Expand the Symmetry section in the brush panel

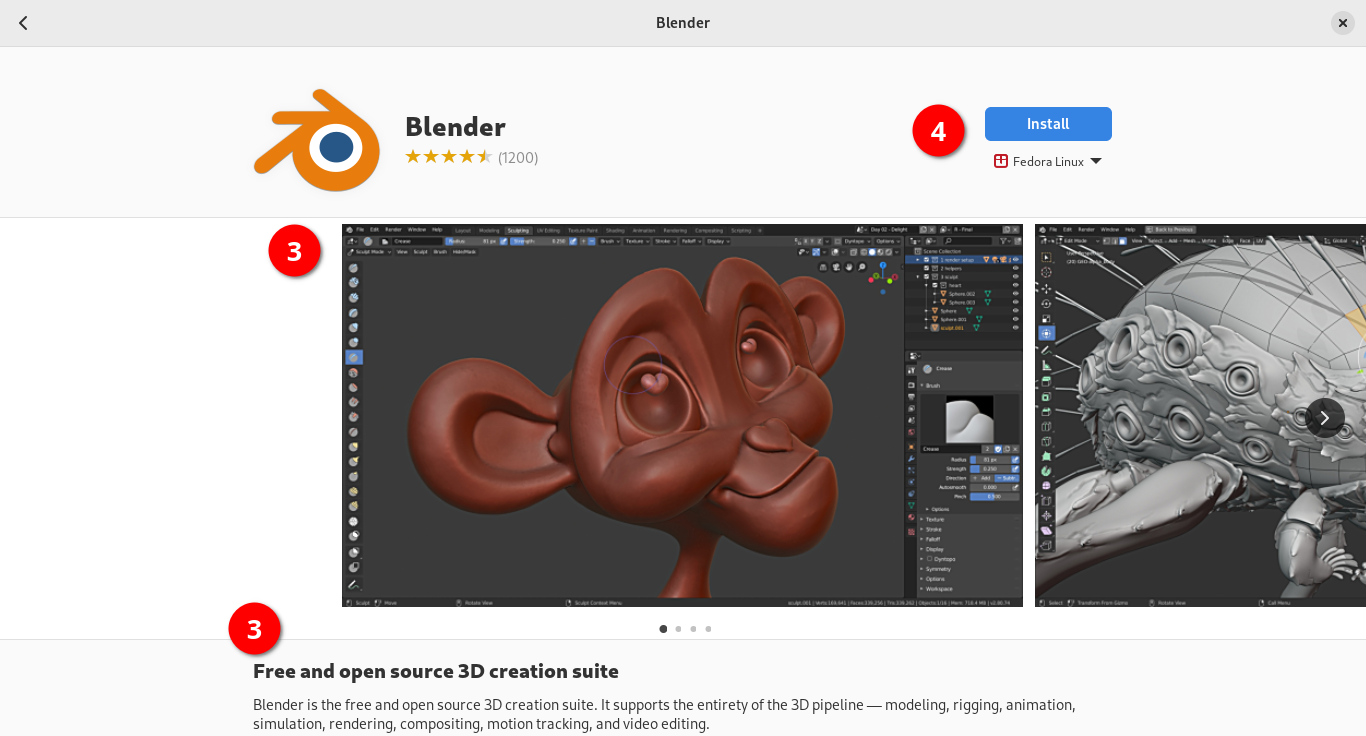[x=938, y=569]
